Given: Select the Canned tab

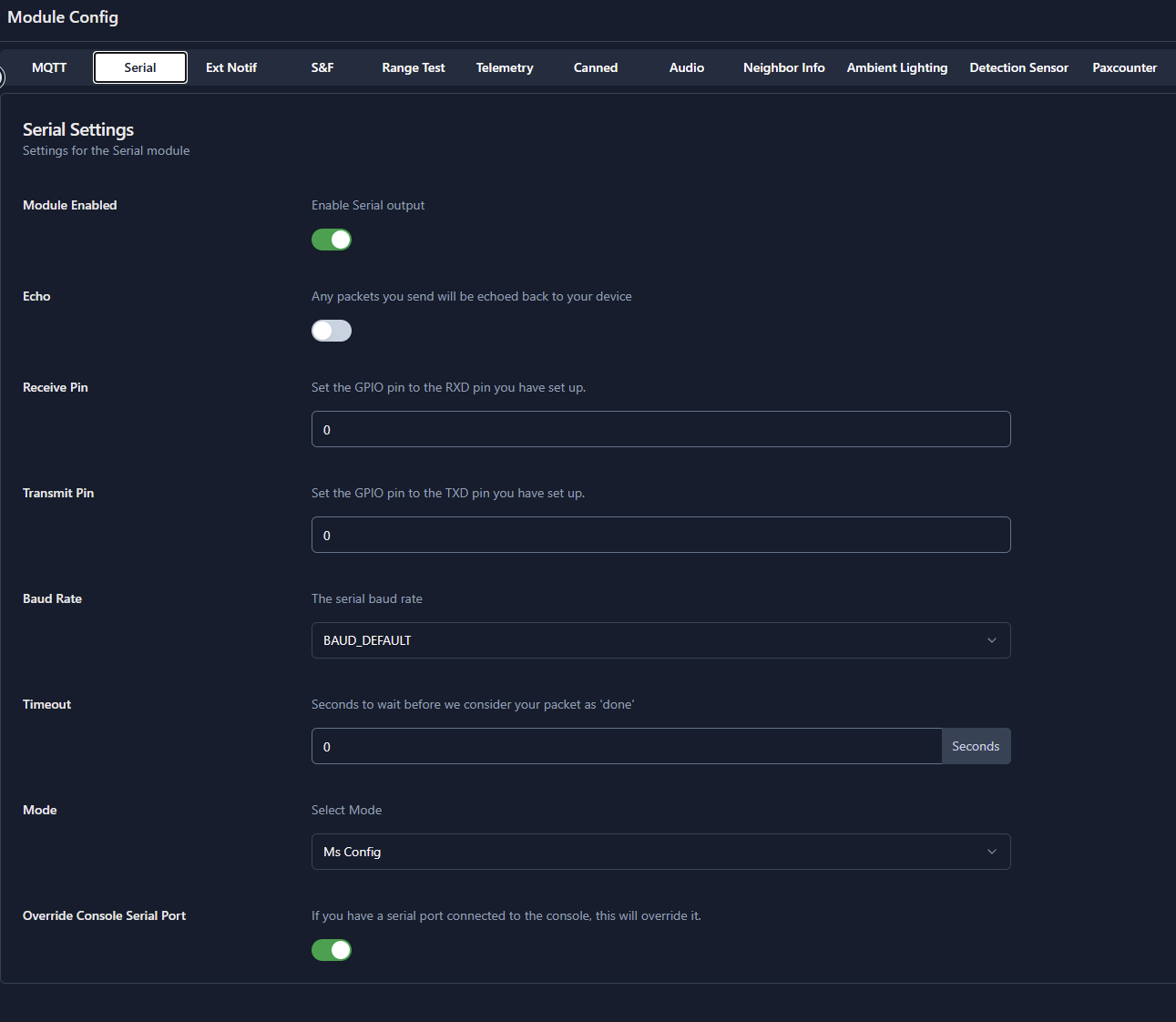Looking at the screenshot, I should pyautogui.click(x=596, y=67).
